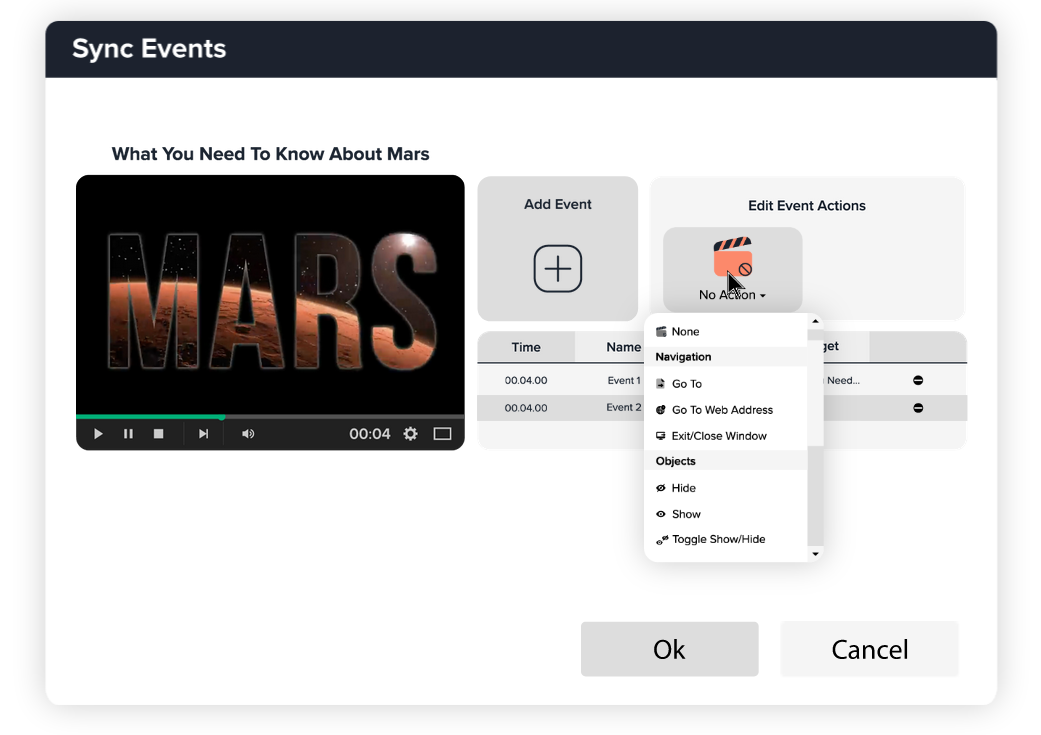Select Go To Web Address action
1041x735 pixels.
click(x=721, y=410)
